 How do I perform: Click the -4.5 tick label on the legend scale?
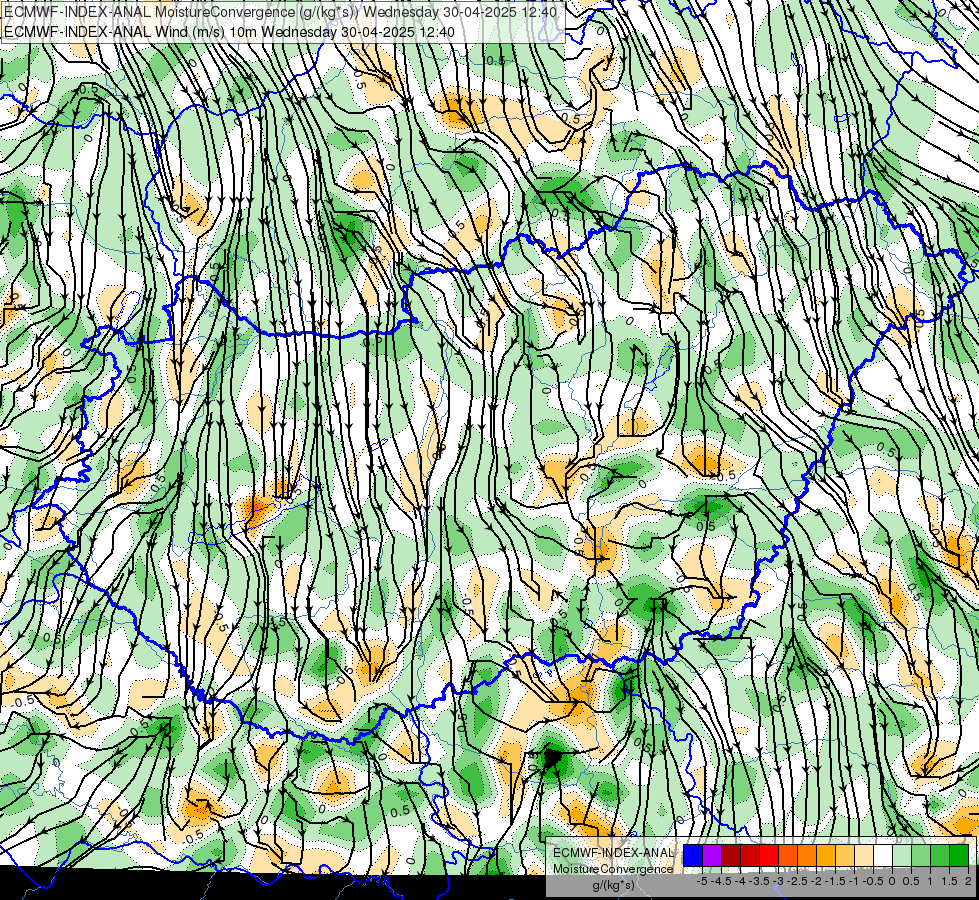722,881
